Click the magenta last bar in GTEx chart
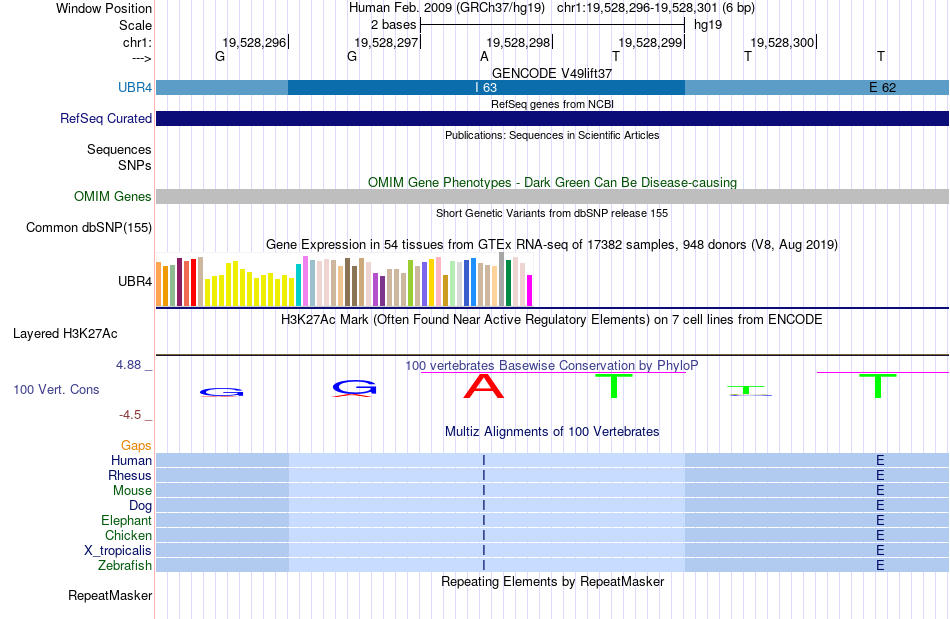This screenshot has width=950, height=619. [529, 291]
